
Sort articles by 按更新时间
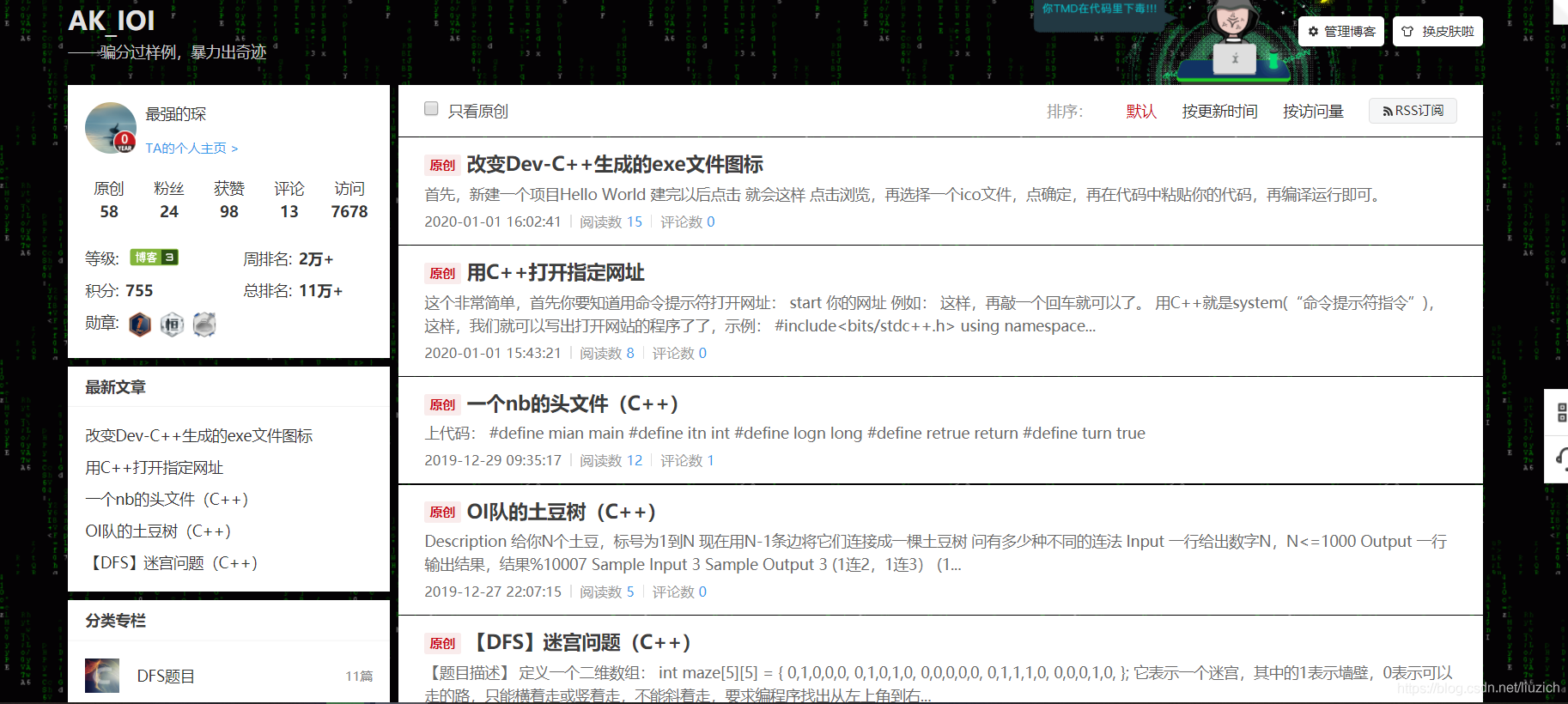pos(1219,112)
